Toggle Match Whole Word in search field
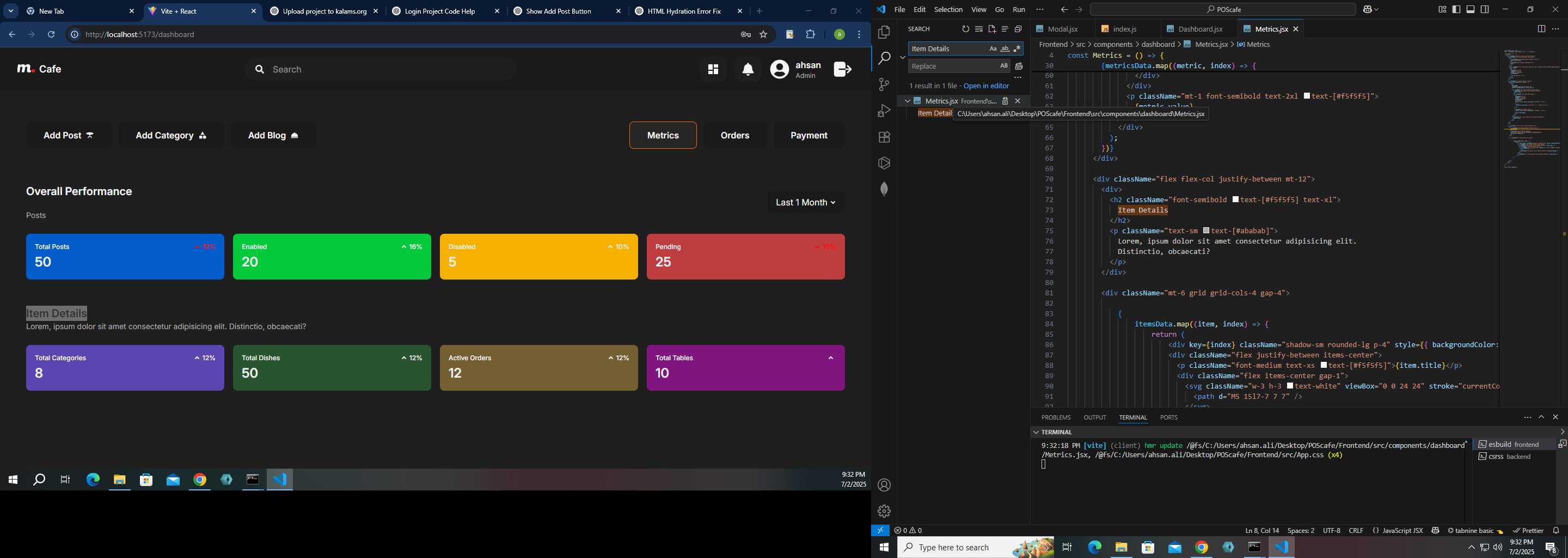Viewport: 1568px width, 558px height. 1005,48
